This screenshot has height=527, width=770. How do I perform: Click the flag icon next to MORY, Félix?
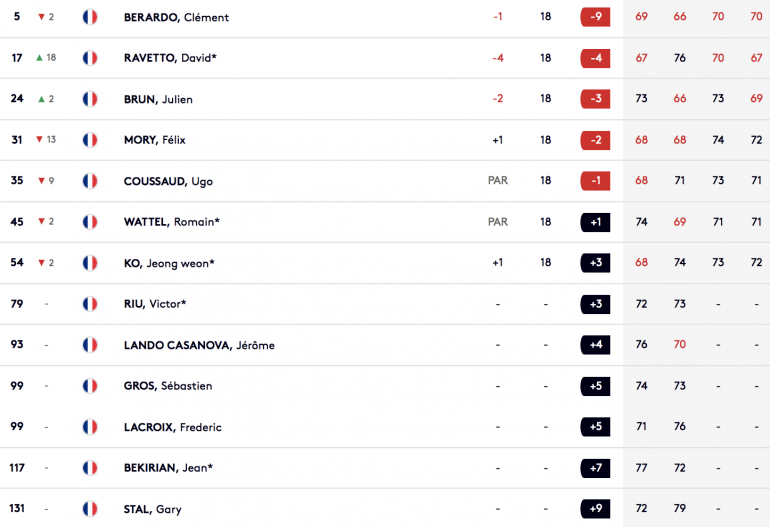pos(90,140)
